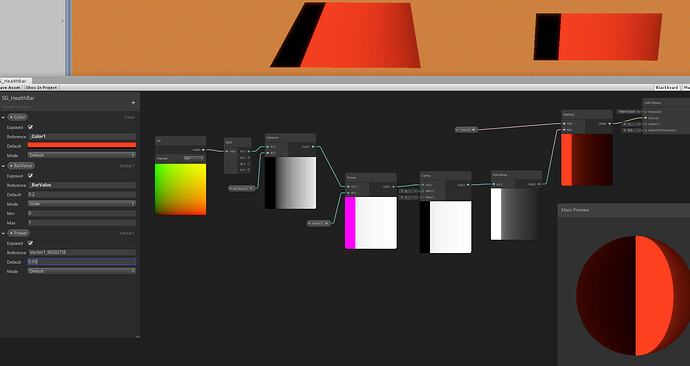Select the Power property node in graph
The height and width of the screenshot is (366, 690).
click(319, 223)
